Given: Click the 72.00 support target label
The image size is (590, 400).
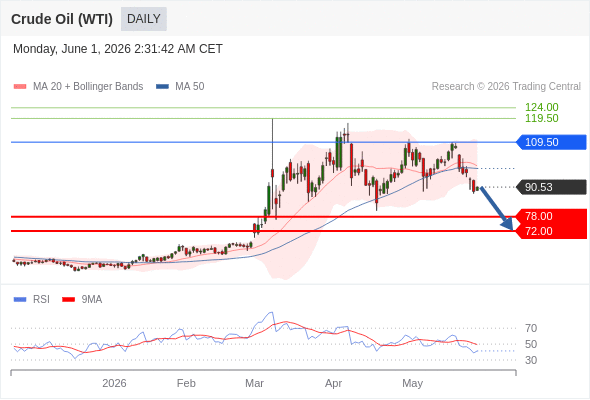Looking at the screenshot, I should 552,231.
